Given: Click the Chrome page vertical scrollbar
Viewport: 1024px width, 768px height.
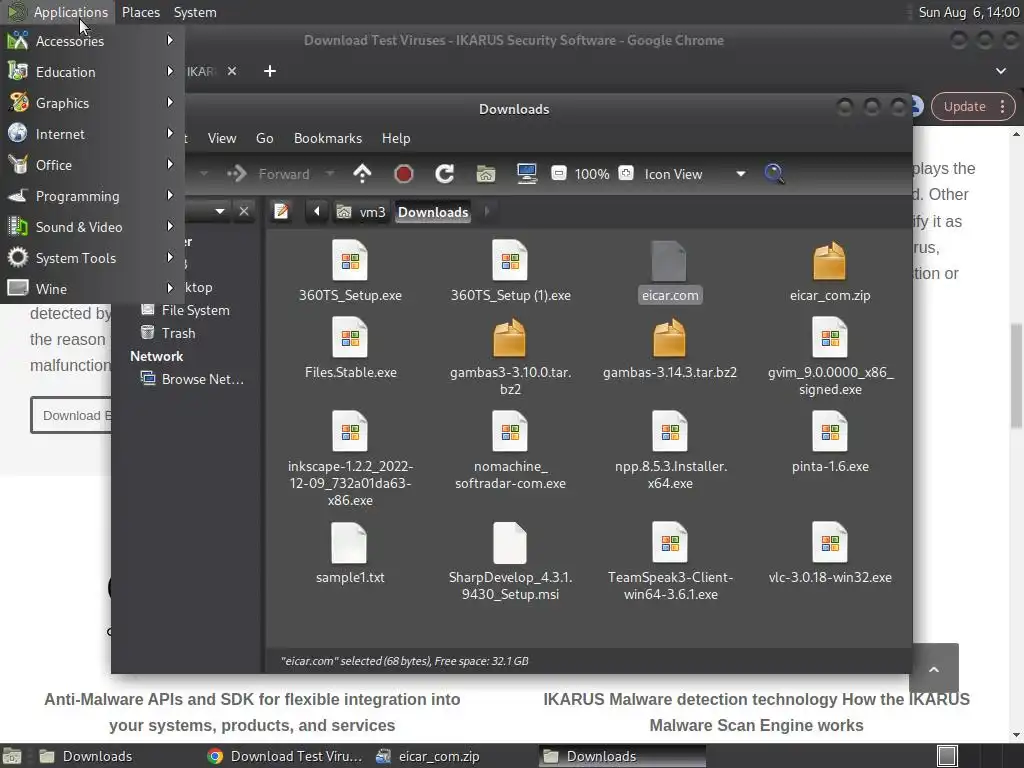Looking at the screenshot, I should tap(1016, 376).
